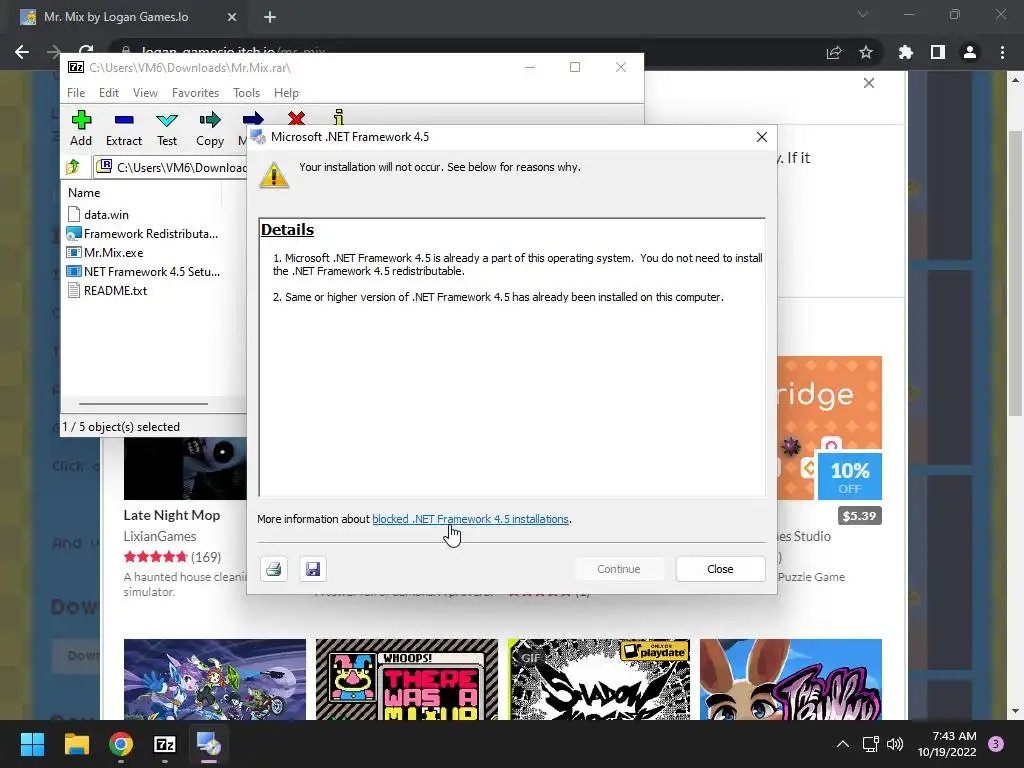Open the notification badge showing 3
The height and width of the screenshot is (768, 1024).
click(x=996, y=744)
